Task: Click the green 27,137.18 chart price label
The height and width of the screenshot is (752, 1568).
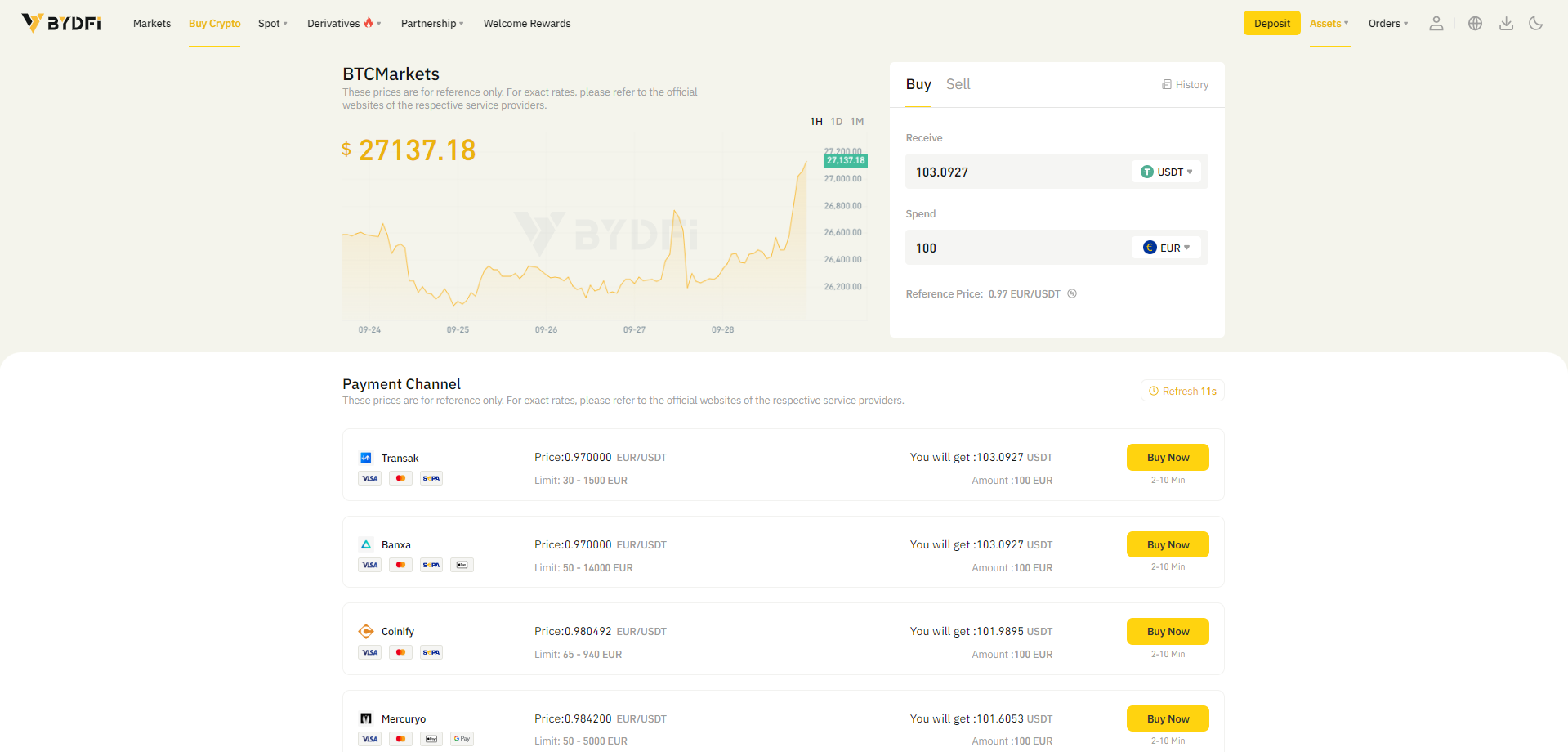Action: click(846, 160)
